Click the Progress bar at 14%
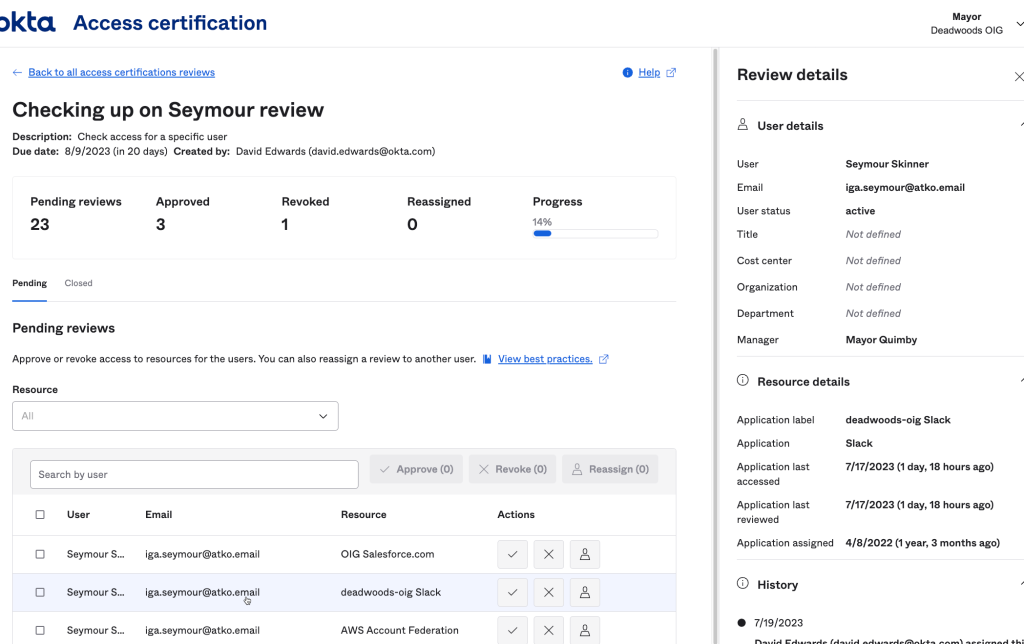The height and width of the screenshot is (644, 1024). click(595, 233)
